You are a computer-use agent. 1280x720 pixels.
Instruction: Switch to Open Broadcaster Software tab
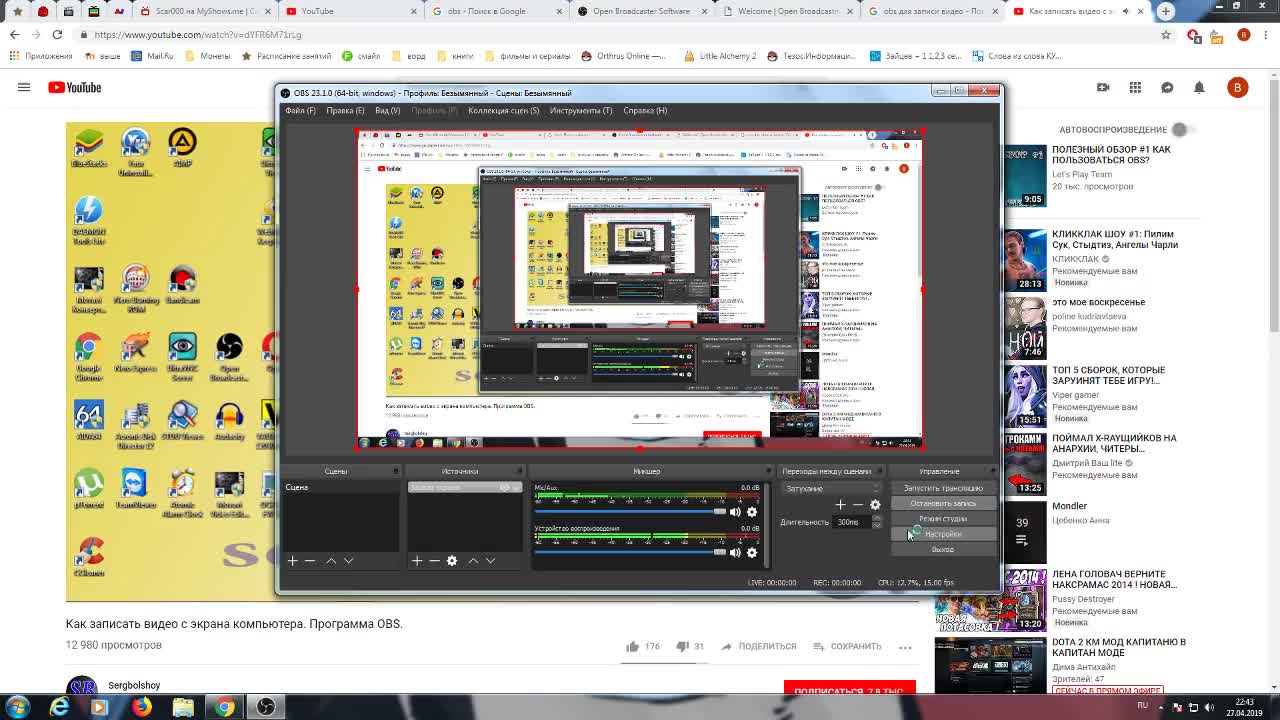[641, 11]
